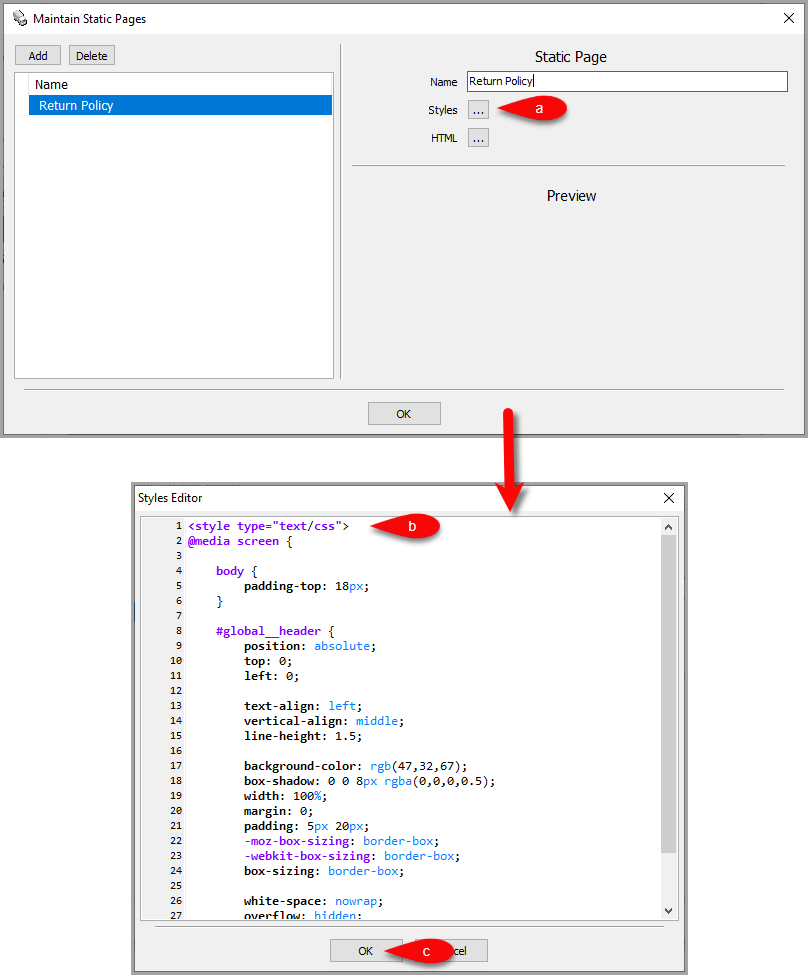Viewport: 808px width, 975px height.
Task: Click the 'white-space: nowrap;' code line
Action: pos(313,901)
